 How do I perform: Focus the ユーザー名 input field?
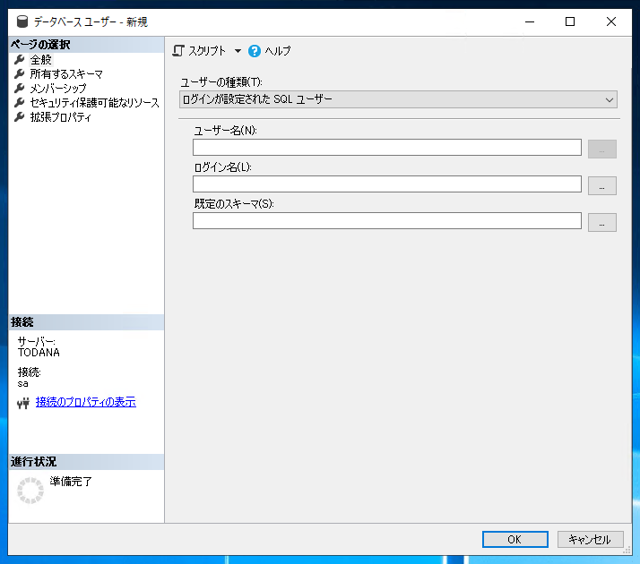pos(387,147)
